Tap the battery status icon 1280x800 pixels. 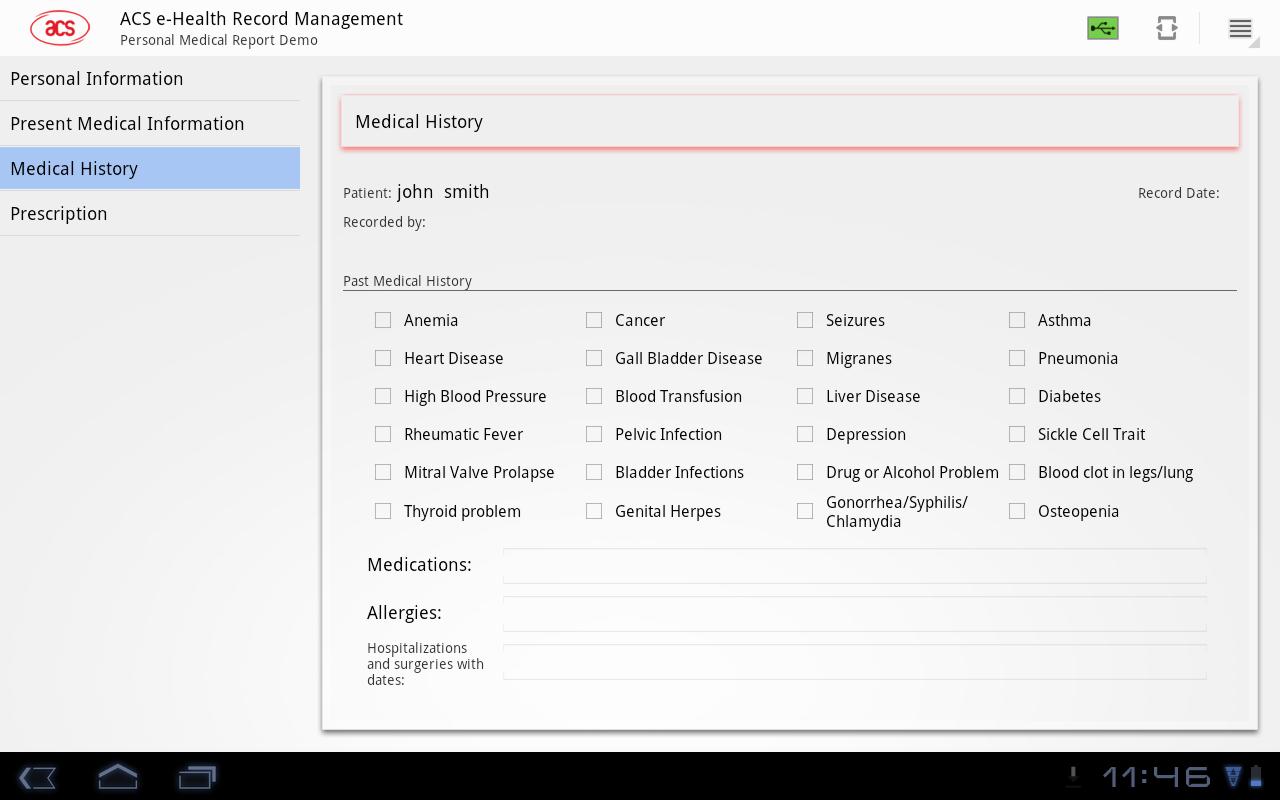coord(1256,776)
